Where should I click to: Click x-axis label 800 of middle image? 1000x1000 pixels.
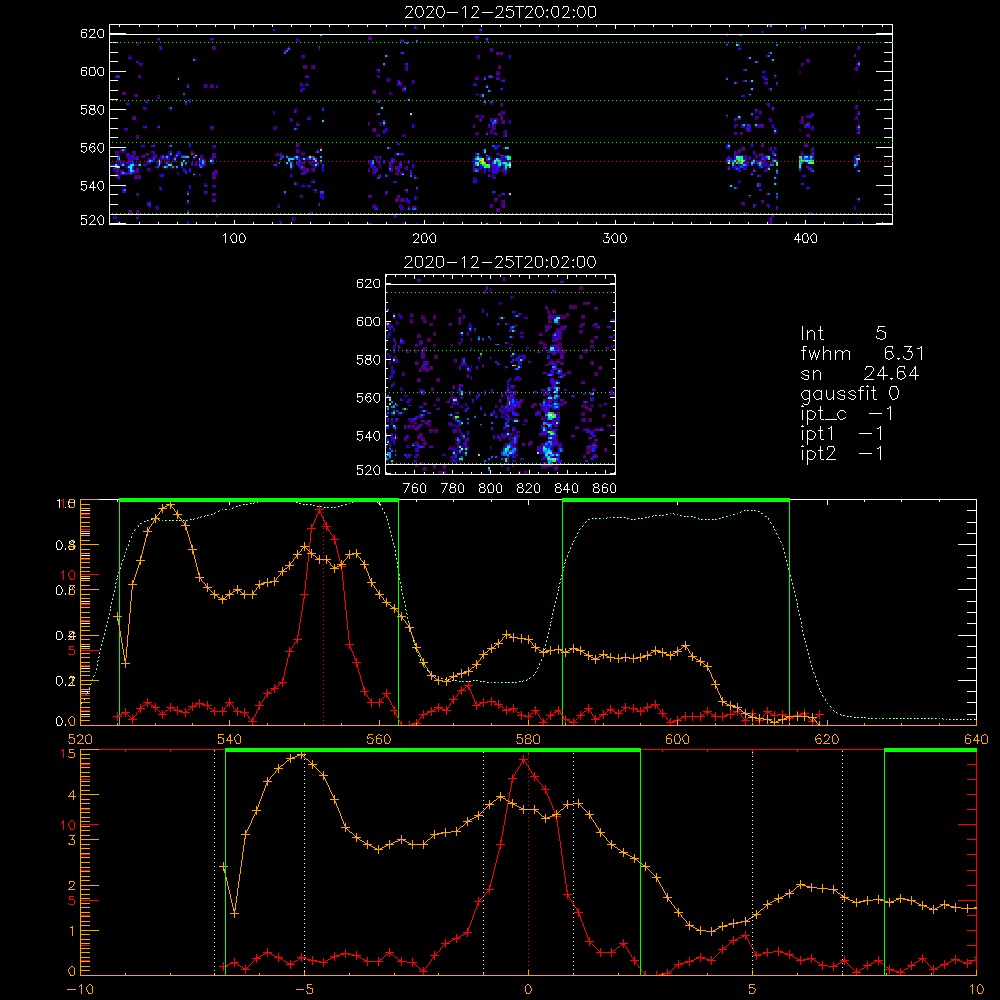490,489
